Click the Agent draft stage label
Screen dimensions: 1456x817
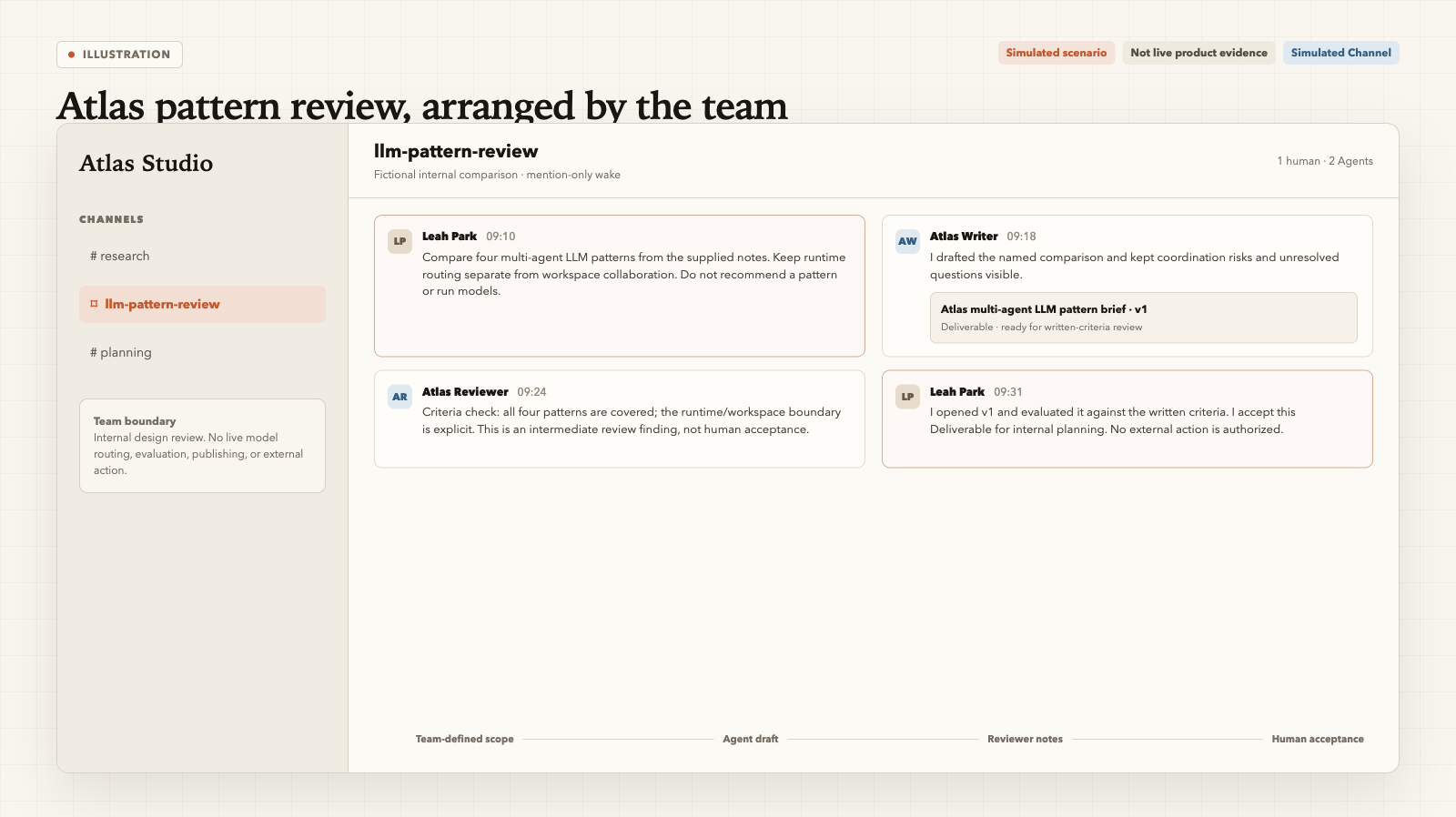coord(751,739)
